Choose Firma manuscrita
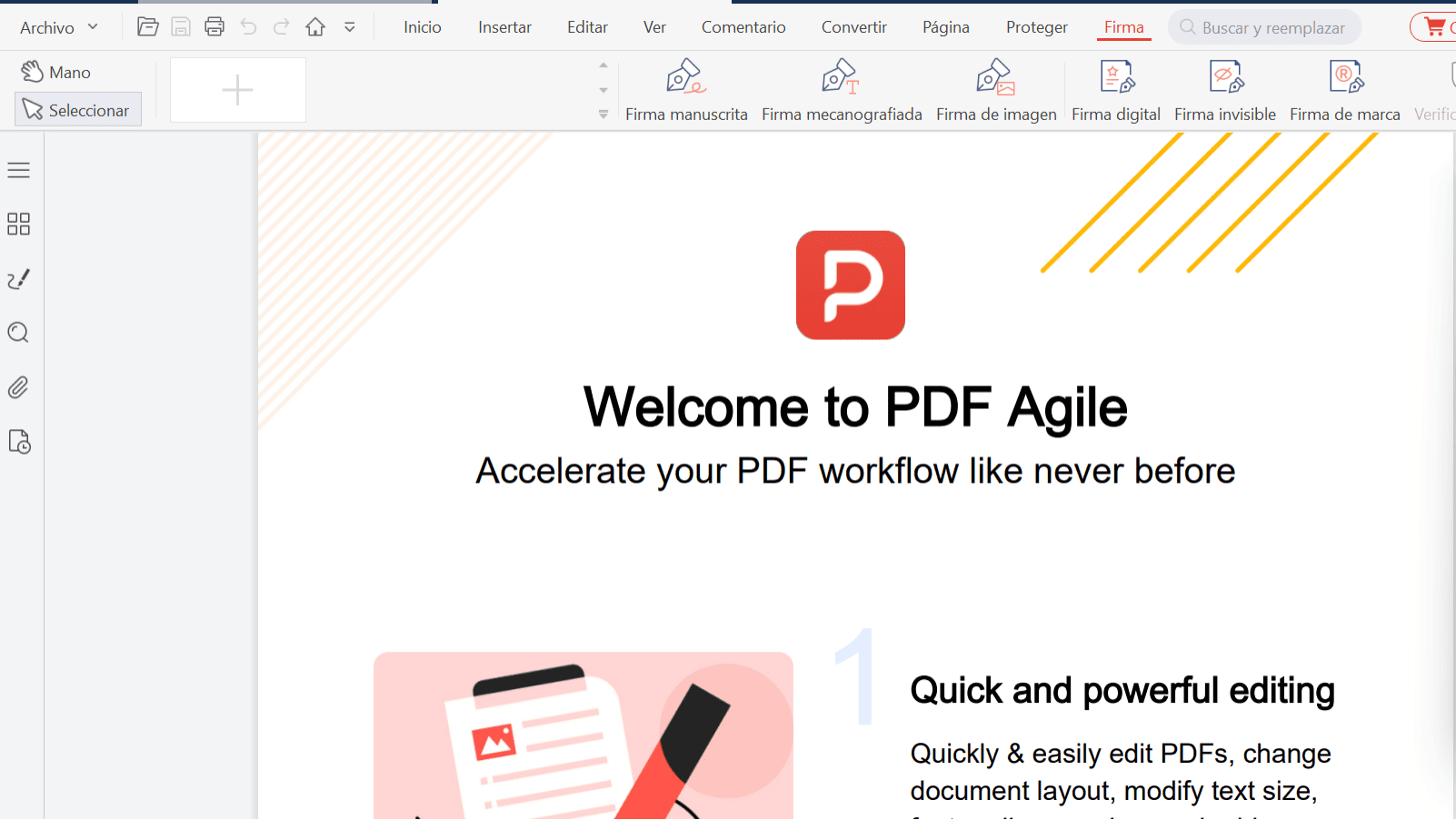The image size is (1456, 820). (686, 90)
